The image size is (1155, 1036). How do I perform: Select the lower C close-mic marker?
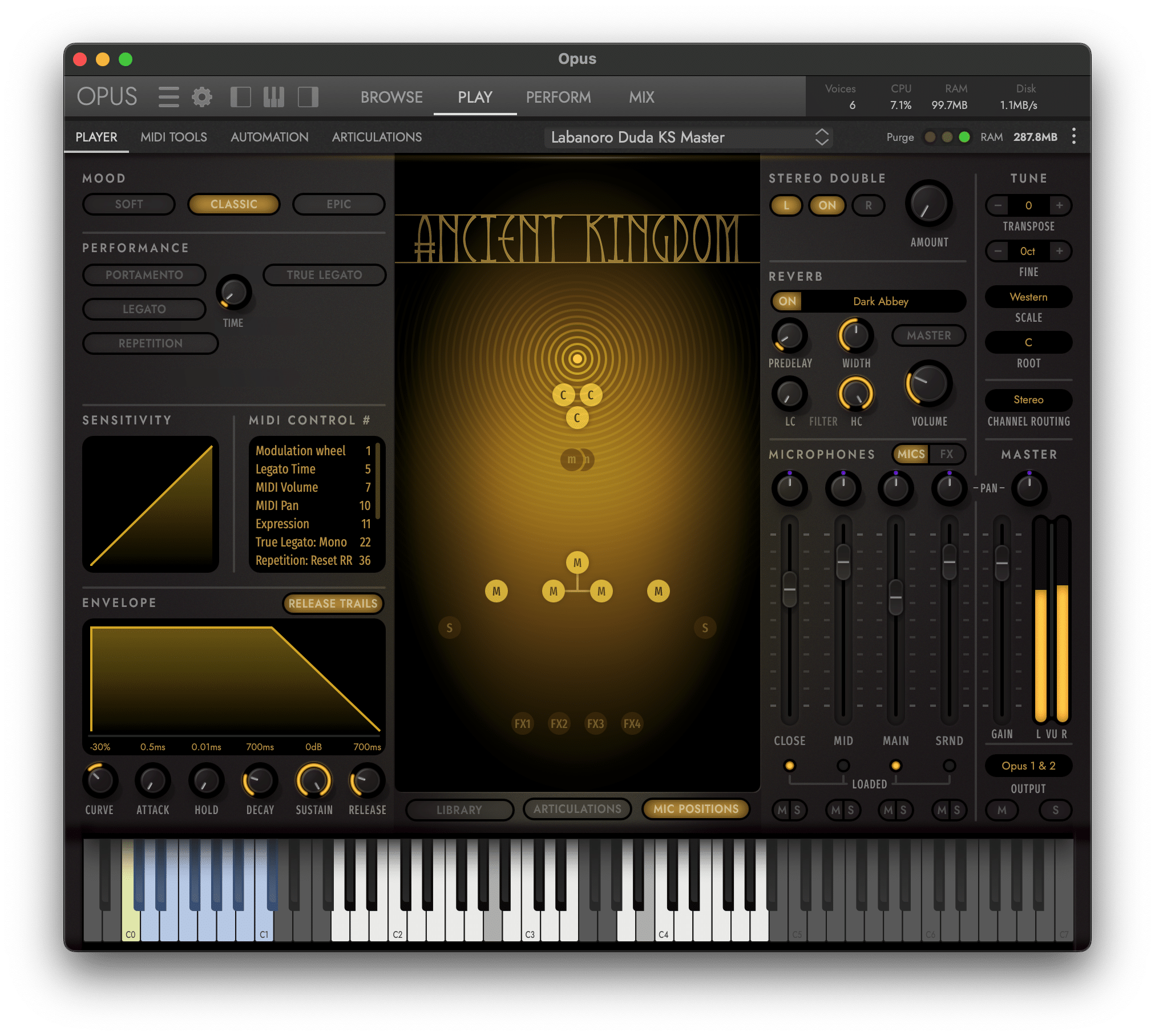577,418
